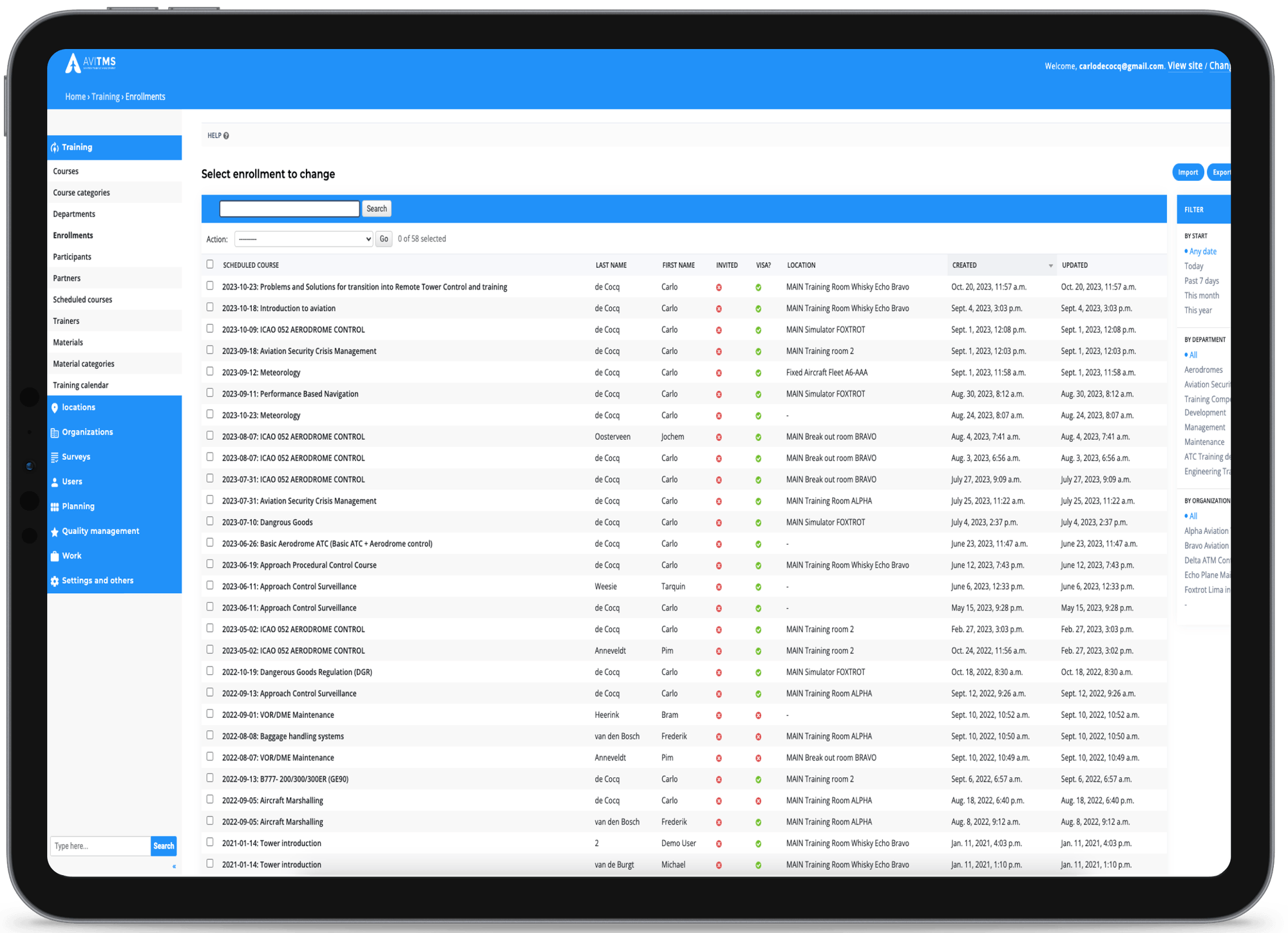Open Scheduled courses in sidebar
This screenshot has width=1288, height=933.
click(82, 299)
